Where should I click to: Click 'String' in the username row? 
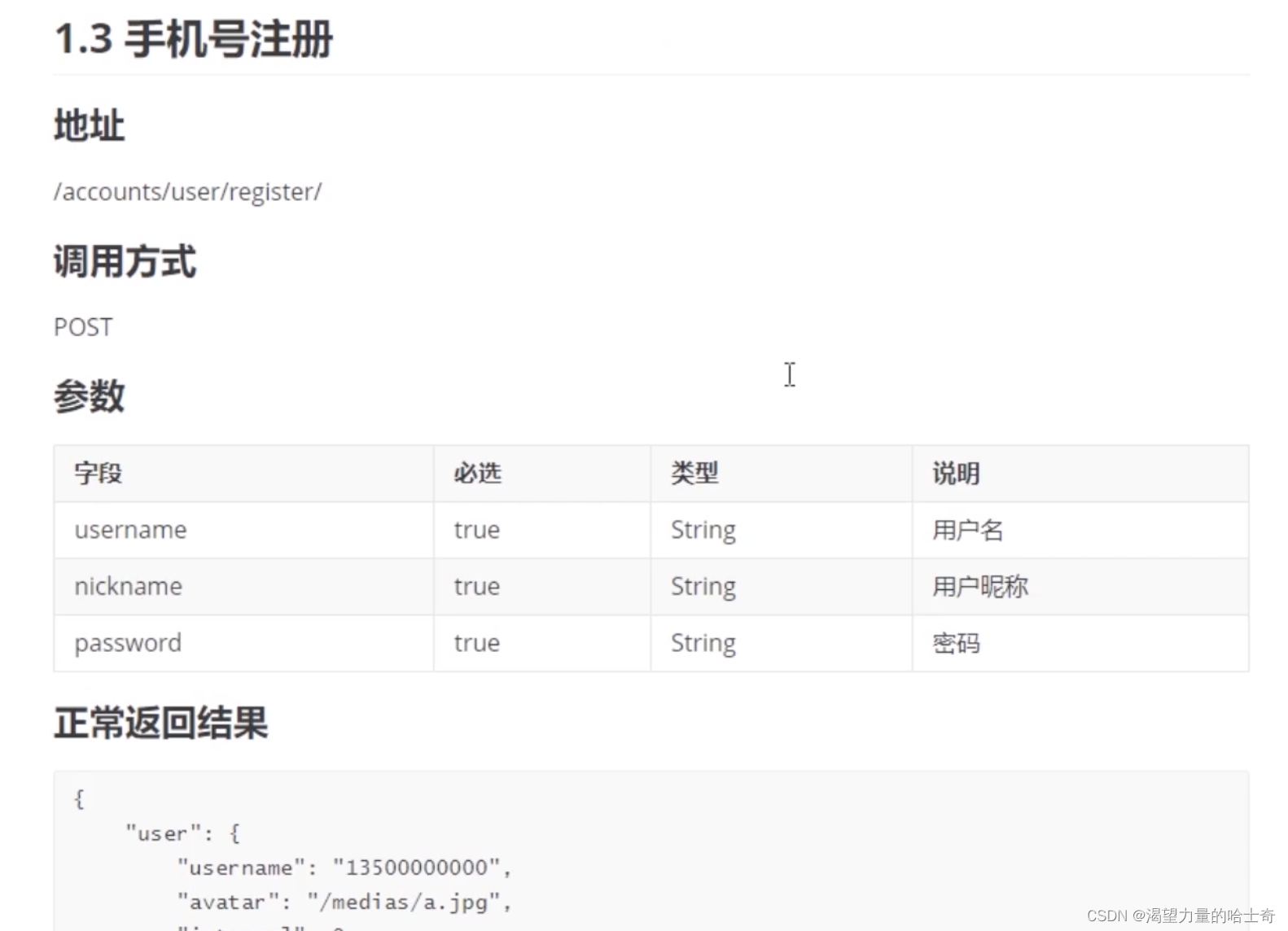703,531
